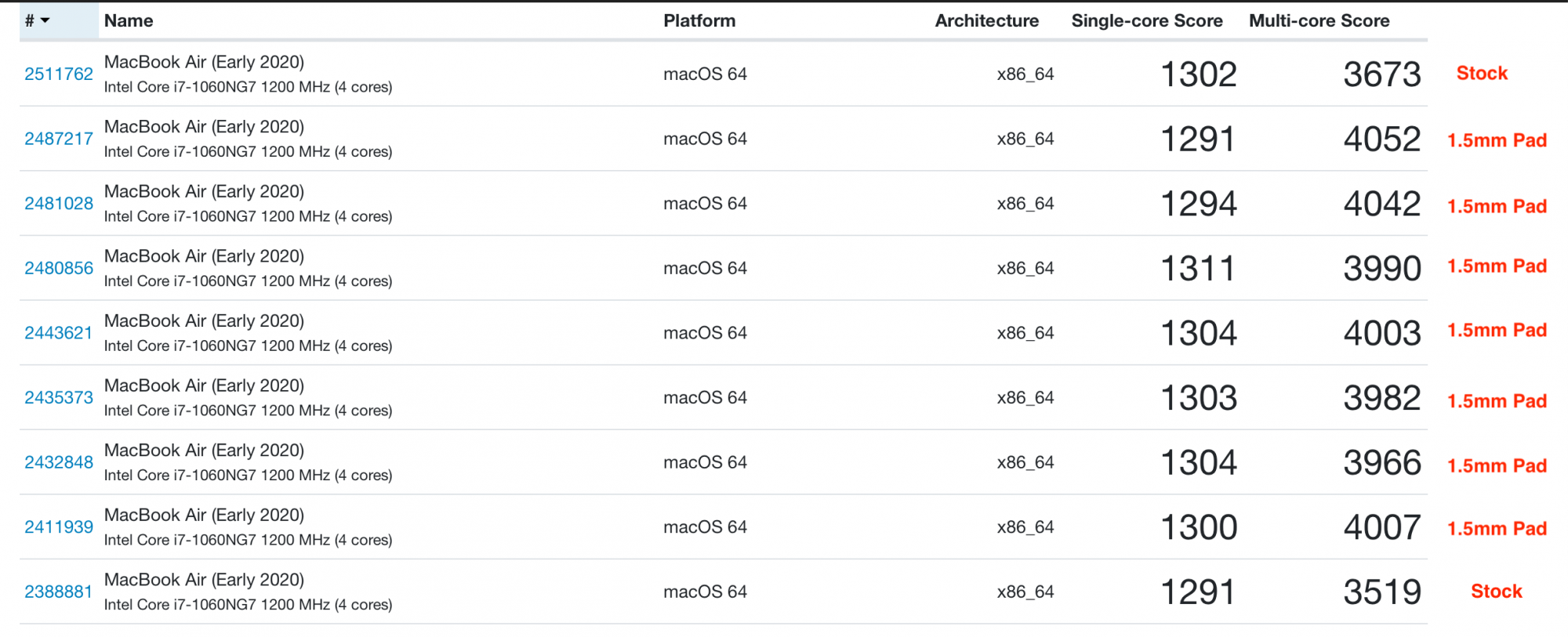This screenshot has height=637, width=1568.
Task: Open result link 2481028
Action: [59, 204]
